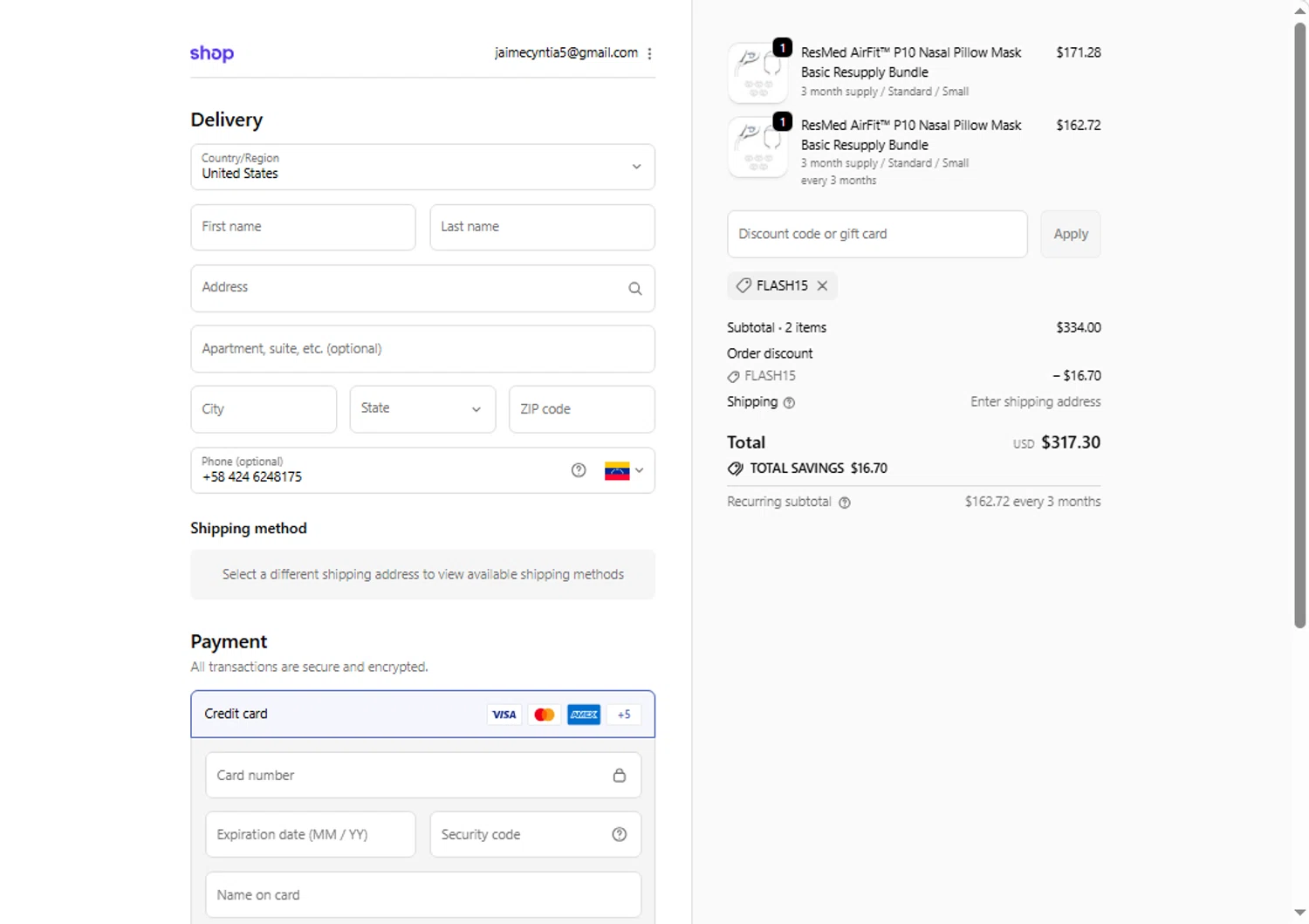Click the Total Savings tag icon

coord(736,469)
